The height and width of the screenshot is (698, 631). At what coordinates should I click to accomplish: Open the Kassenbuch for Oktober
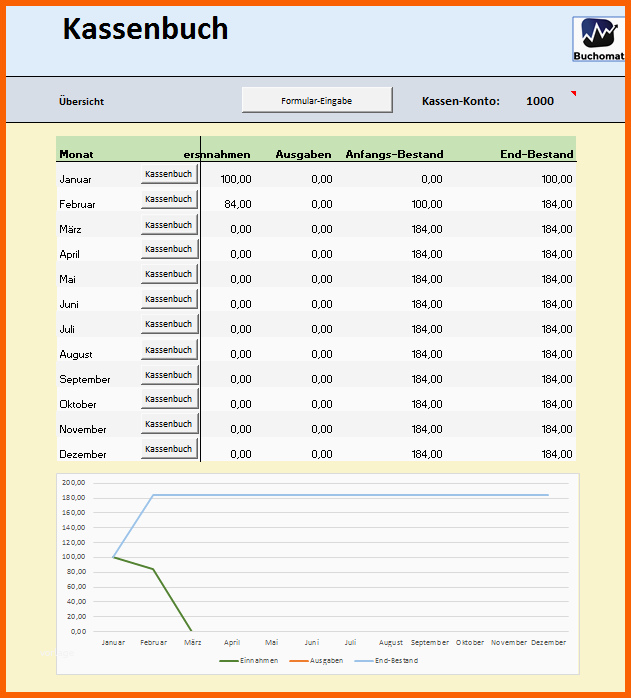[x=169, y=399]
